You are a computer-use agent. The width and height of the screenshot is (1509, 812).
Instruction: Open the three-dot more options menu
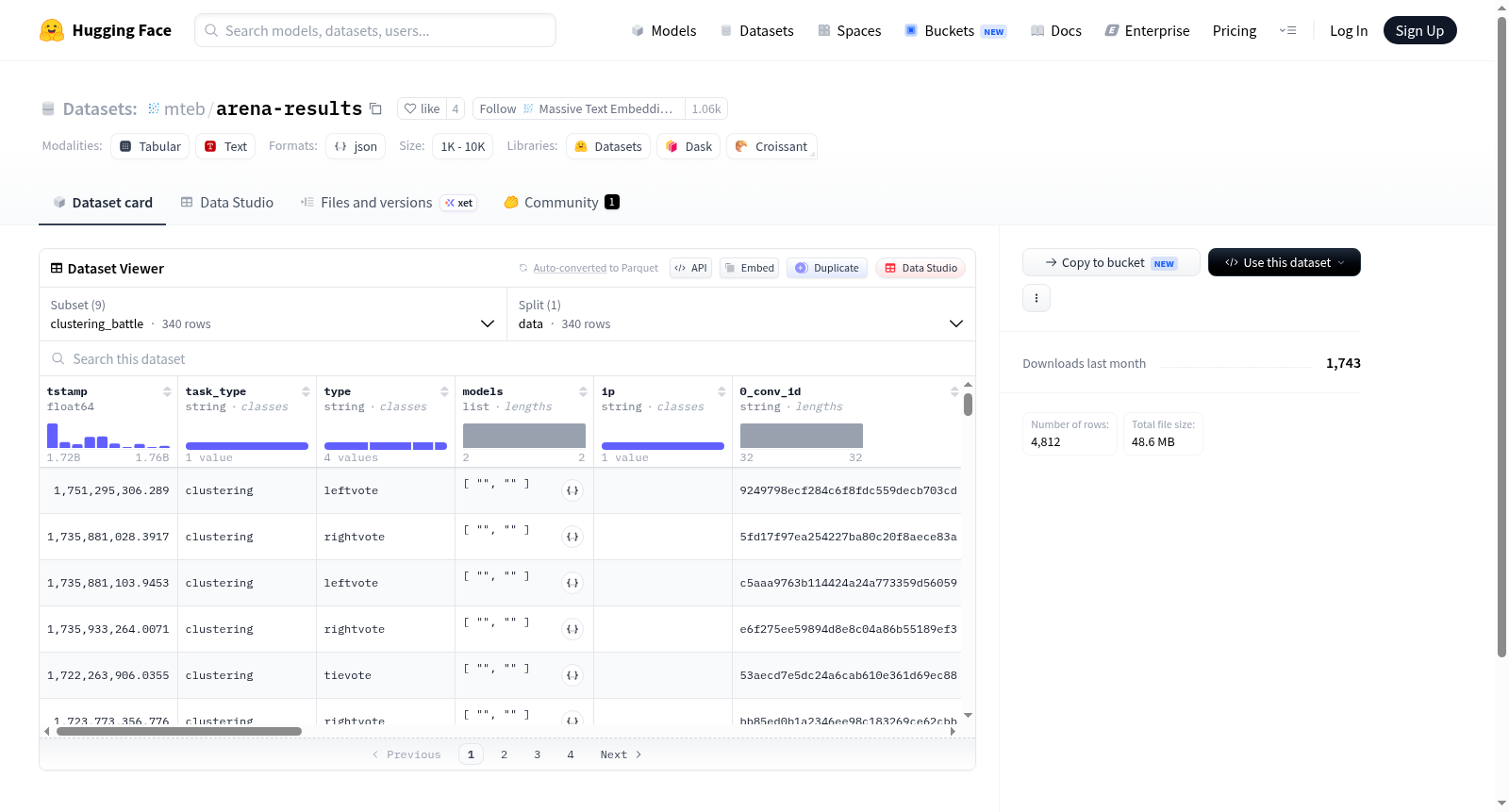click(x=1036, y=298)
